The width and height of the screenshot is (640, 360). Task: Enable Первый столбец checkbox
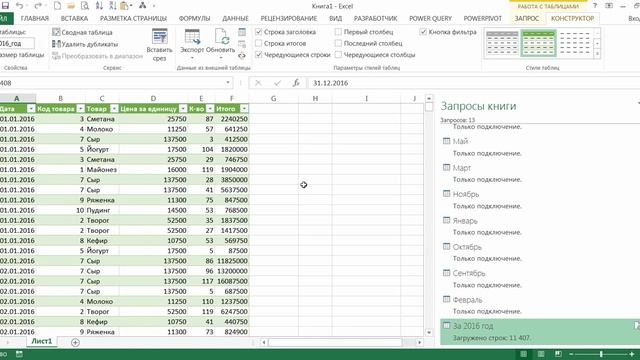click(x=338, y=31)
